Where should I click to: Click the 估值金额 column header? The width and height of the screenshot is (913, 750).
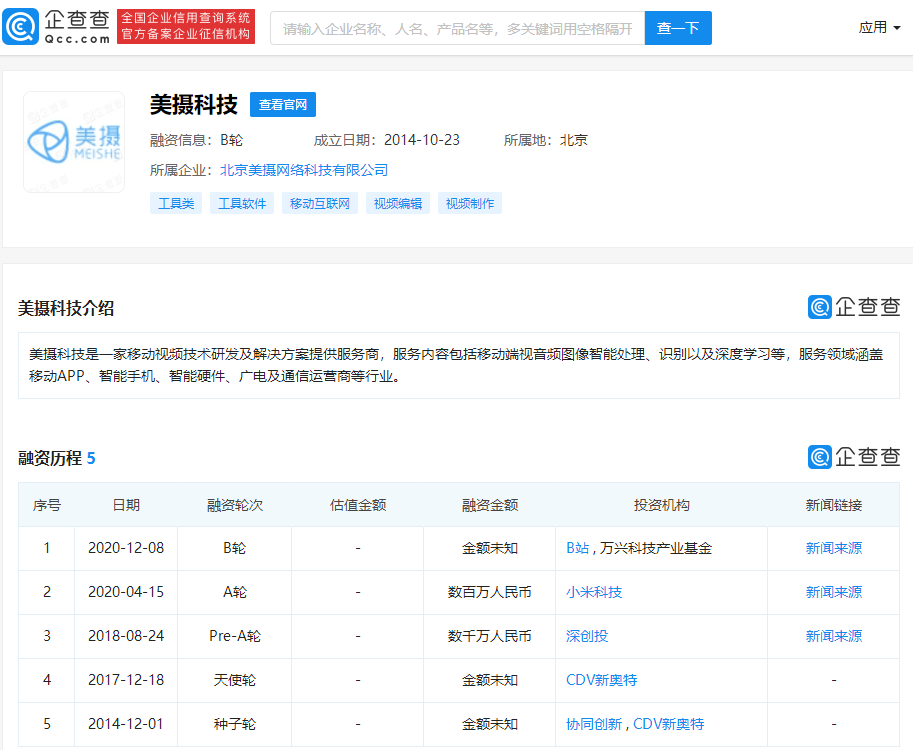tap(358, 505)
